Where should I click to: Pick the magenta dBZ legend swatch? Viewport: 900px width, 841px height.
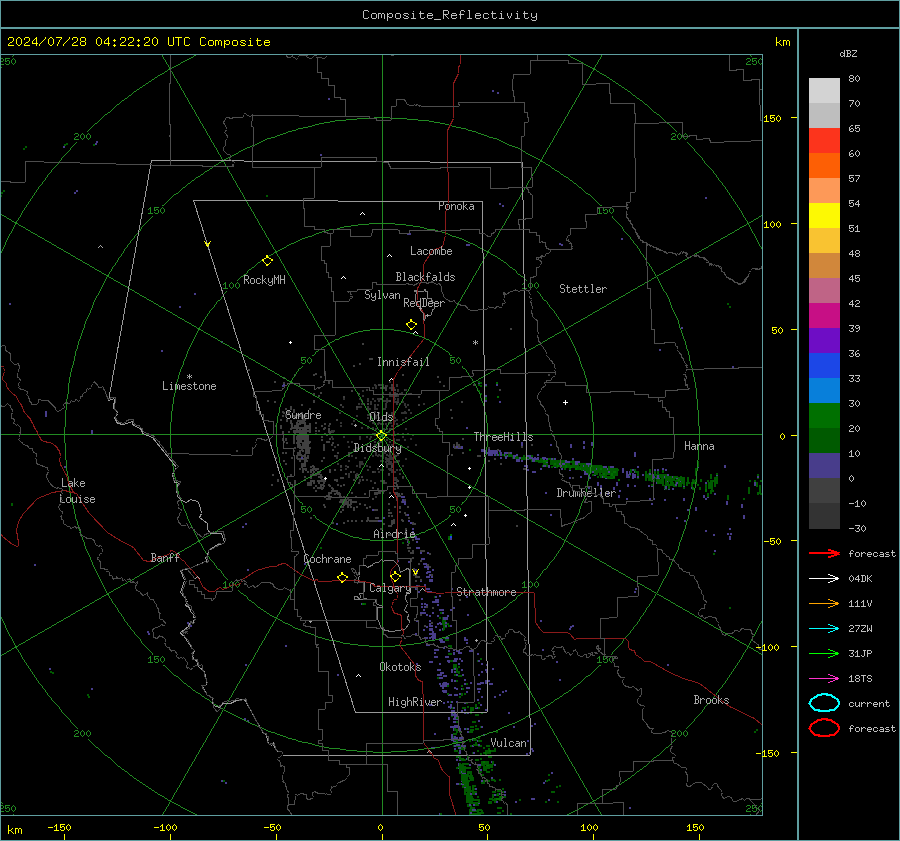point(824,316)
